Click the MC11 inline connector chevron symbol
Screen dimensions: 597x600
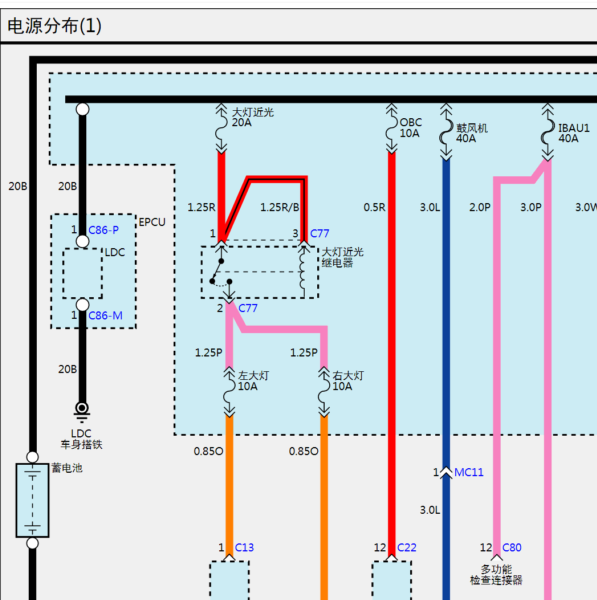click(446, 473)
